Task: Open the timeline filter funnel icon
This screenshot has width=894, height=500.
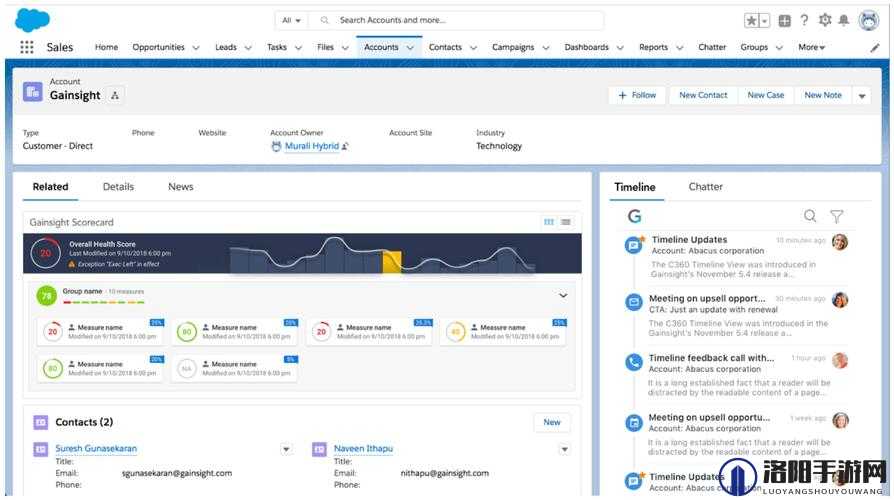Action: click(836, 216)
